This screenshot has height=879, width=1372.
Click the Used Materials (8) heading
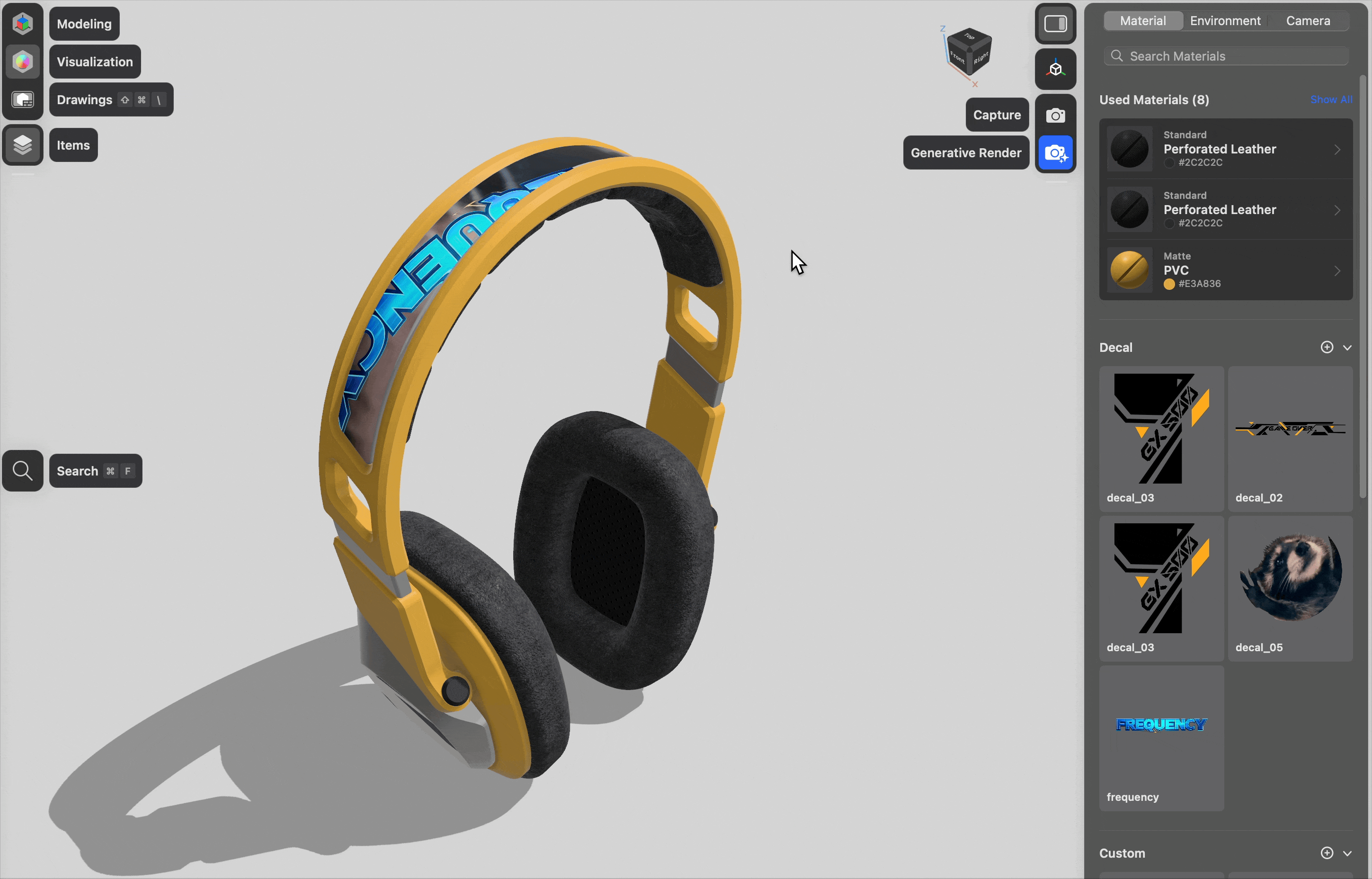pos(1153,100)
